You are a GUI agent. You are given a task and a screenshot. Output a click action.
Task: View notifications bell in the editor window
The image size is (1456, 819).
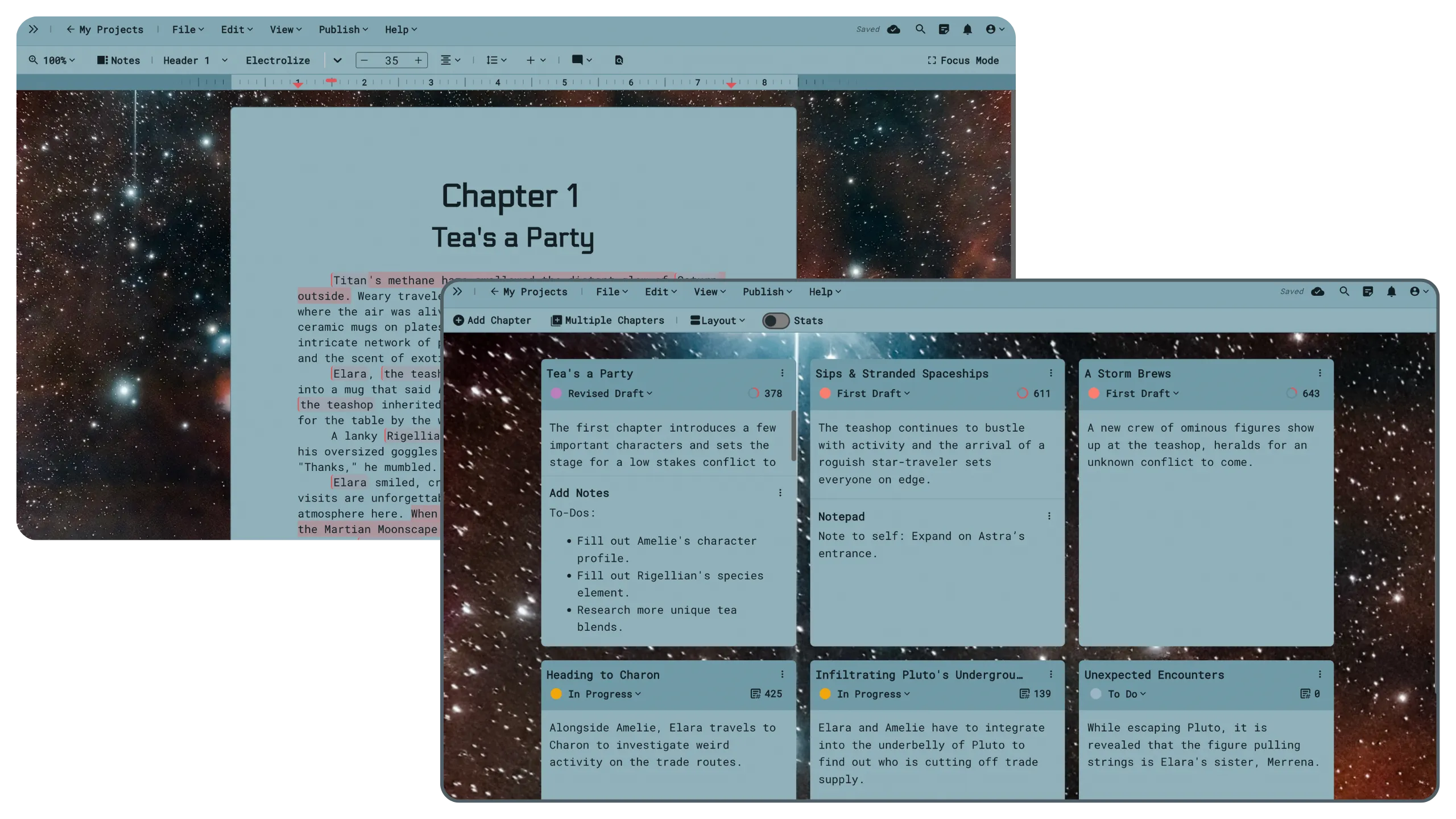pos(967,29)
